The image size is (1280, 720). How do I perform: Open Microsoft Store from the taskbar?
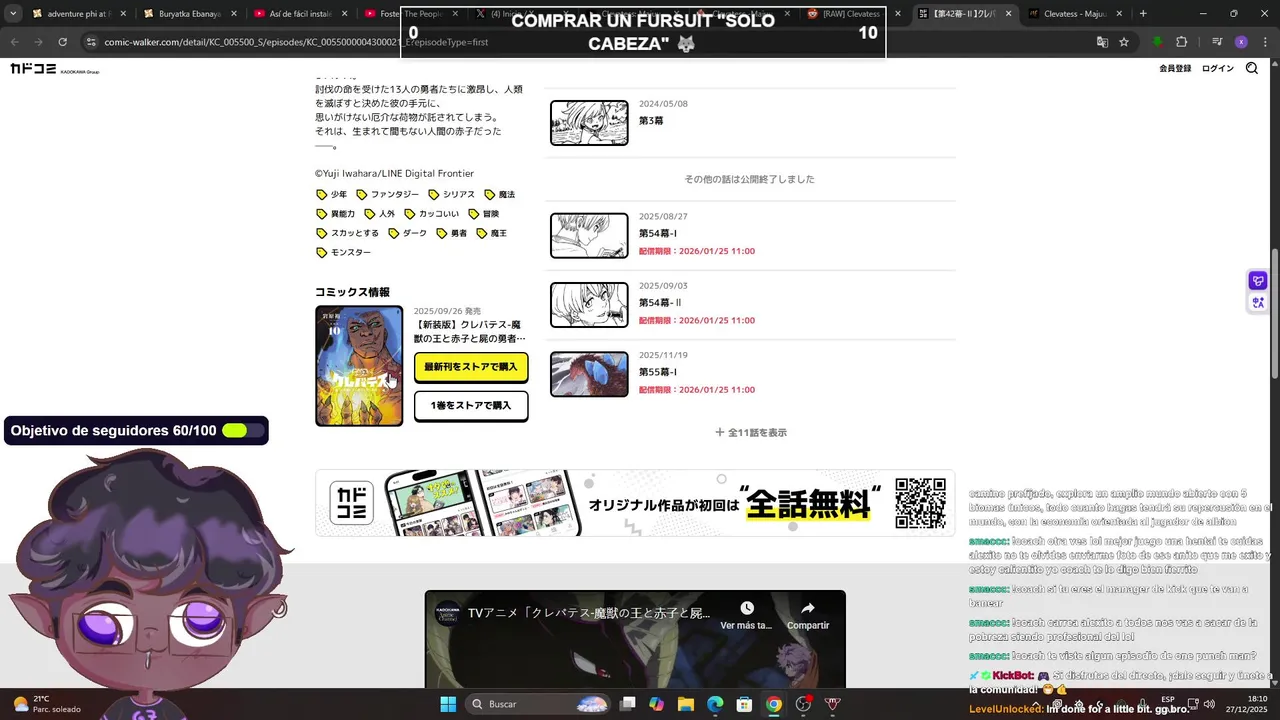tap(744, 704)
